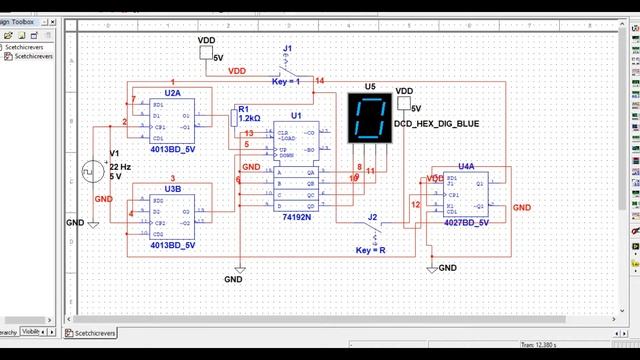Click the open-folder icon in Design Toolbox
Viewport: 640px width, 360px height.
pyautogui.click(x=8, y=36)
